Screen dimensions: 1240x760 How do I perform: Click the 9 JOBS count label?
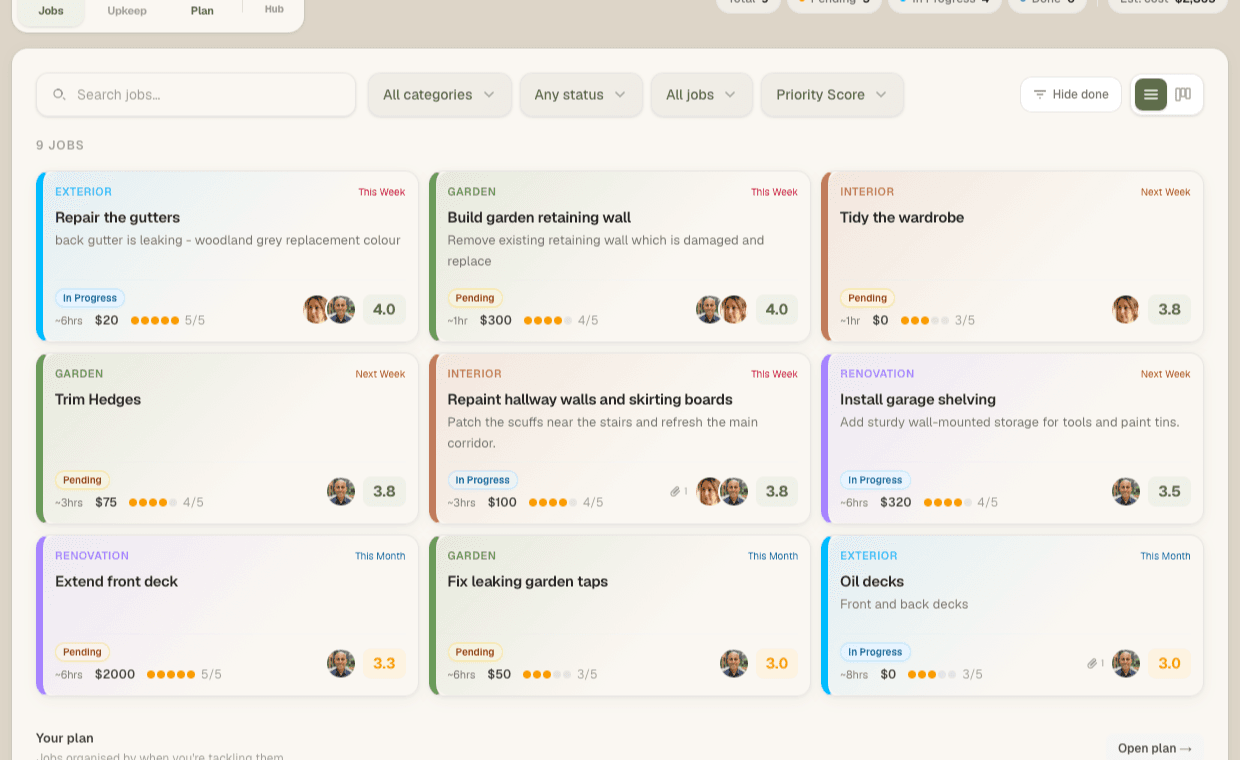click(x=60, y=145)
